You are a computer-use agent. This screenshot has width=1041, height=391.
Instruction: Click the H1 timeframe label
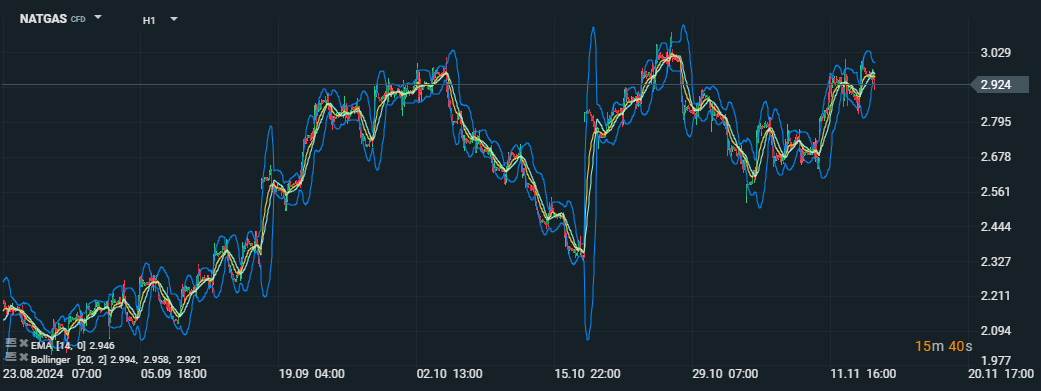(x=149, y=21)
